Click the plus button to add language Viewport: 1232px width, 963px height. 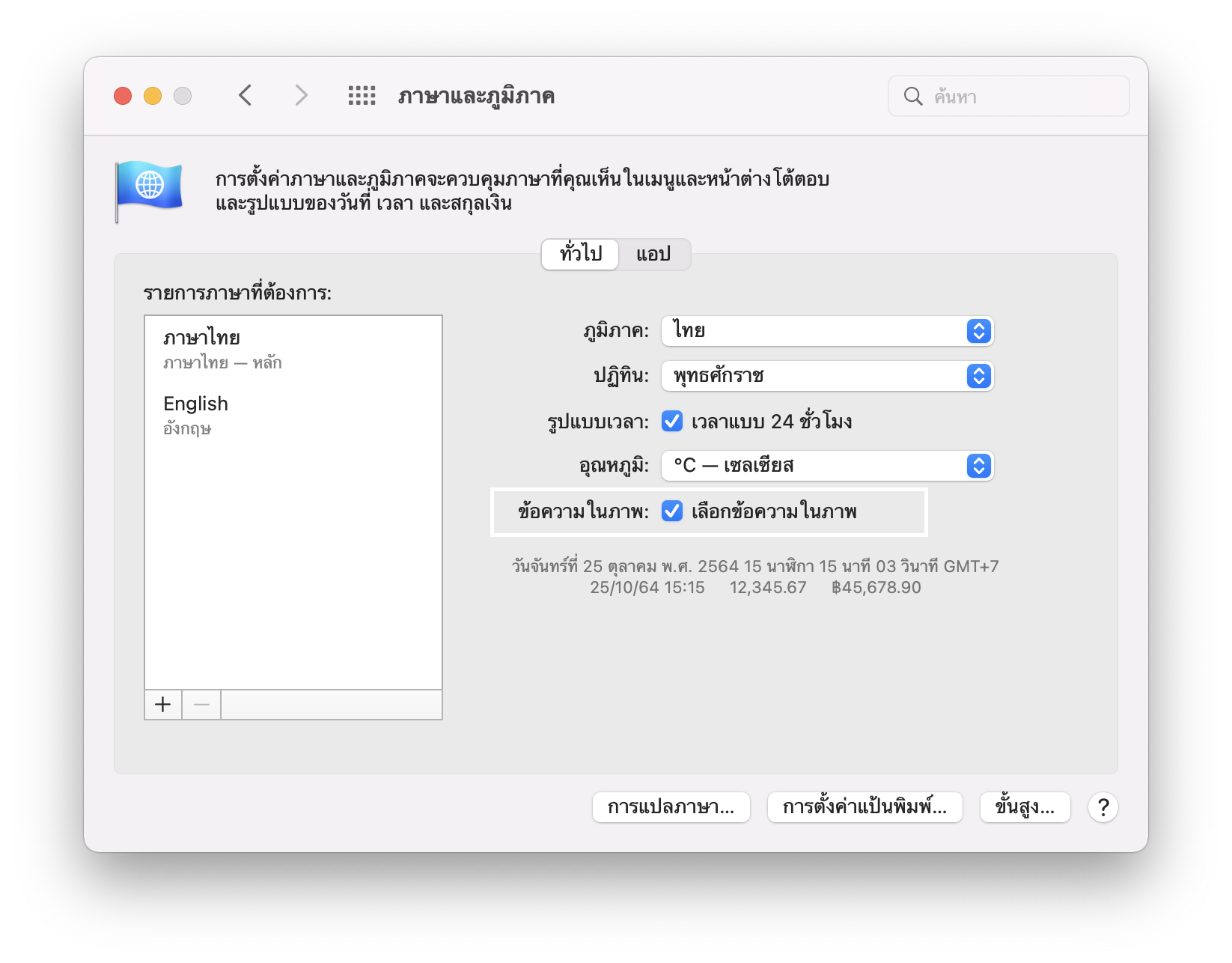(x=163, y=705)
